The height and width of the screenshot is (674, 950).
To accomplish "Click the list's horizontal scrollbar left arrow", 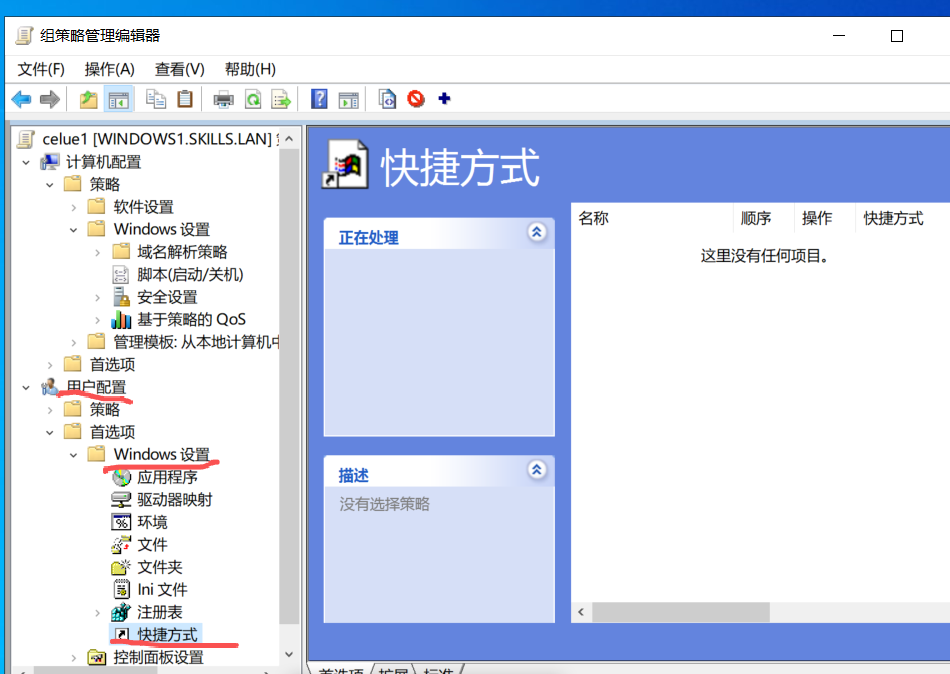I will pos(581,611).
